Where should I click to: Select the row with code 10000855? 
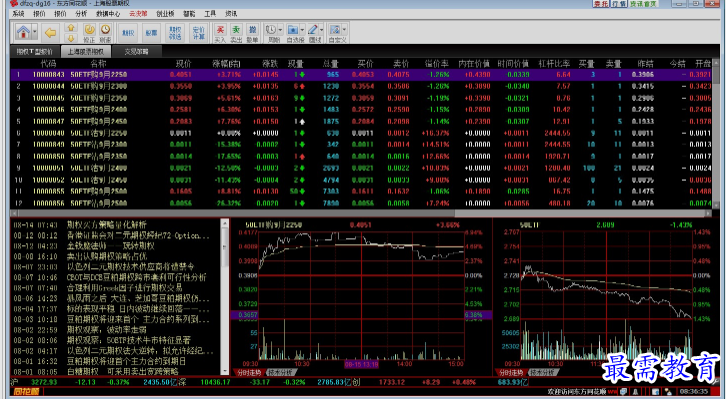(361, 191)
